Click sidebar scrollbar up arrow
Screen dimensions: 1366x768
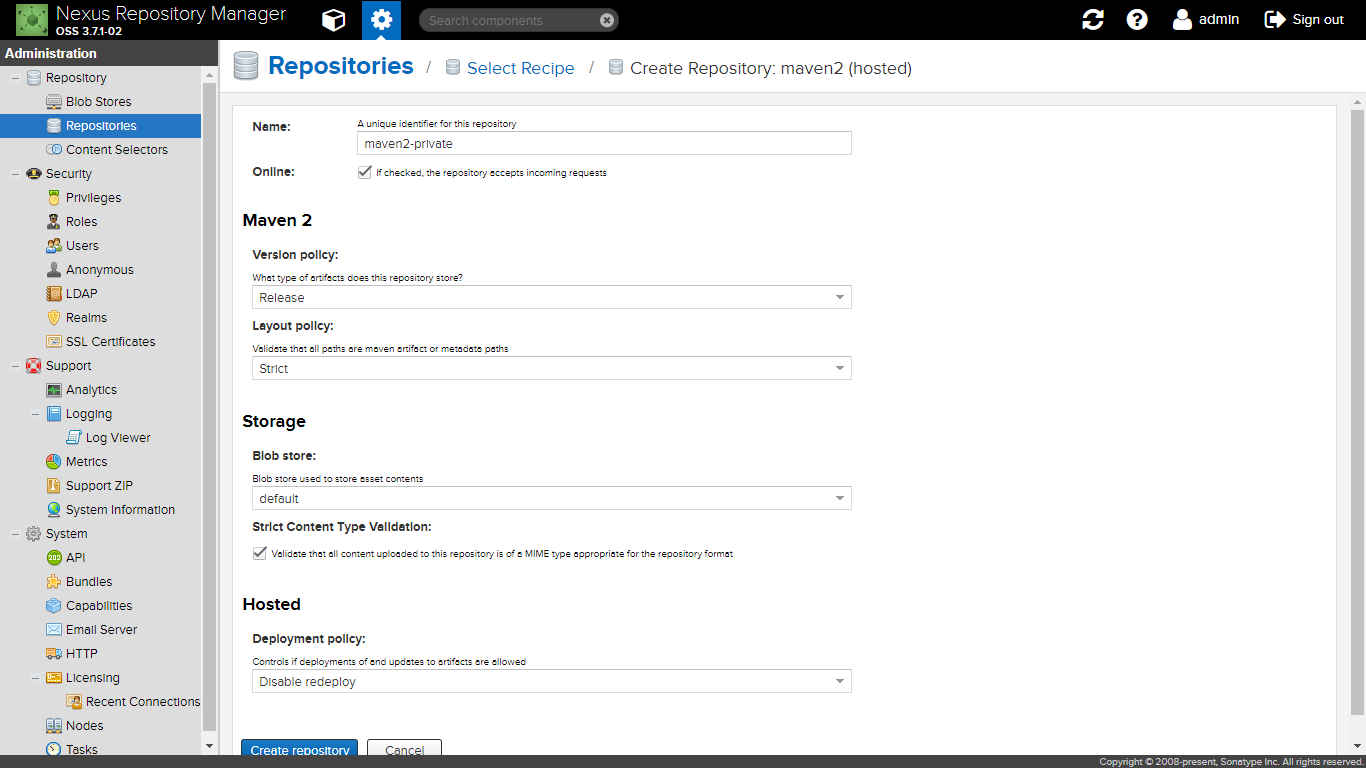pyautogui.click(x=209, y=75)
